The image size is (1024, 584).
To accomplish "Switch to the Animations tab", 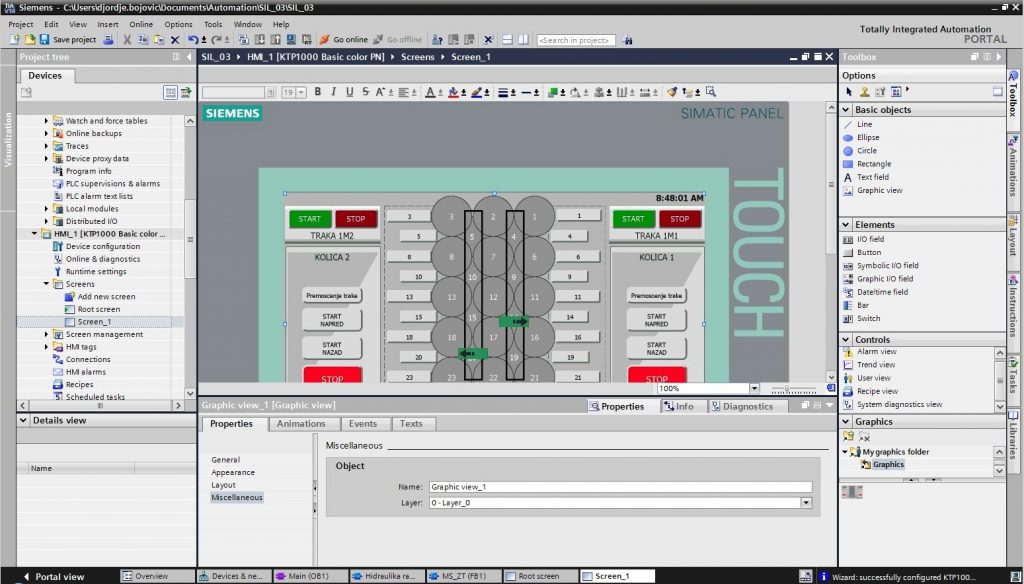I will point(301,424).
